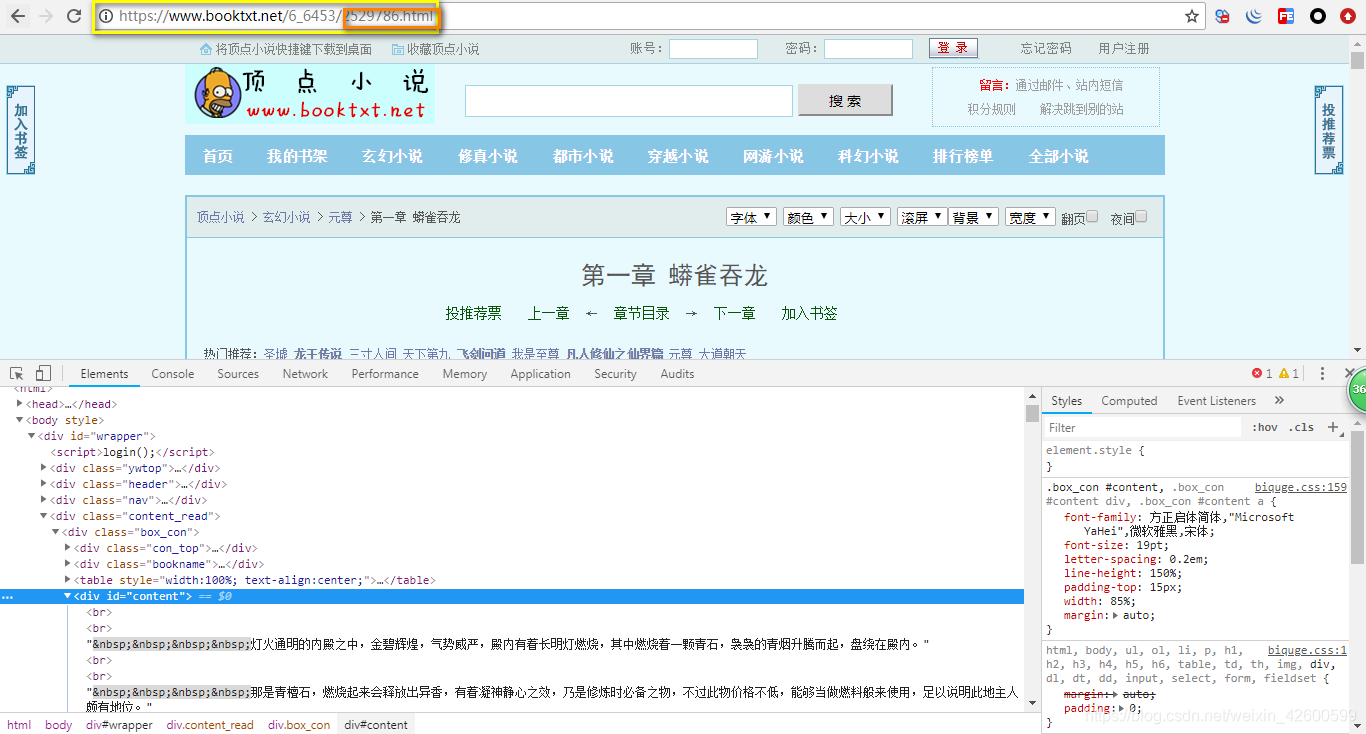The image size is (1366, 734).
Task: Click the red up-arrow extension icon
Action: click(x=1348, y=16)
